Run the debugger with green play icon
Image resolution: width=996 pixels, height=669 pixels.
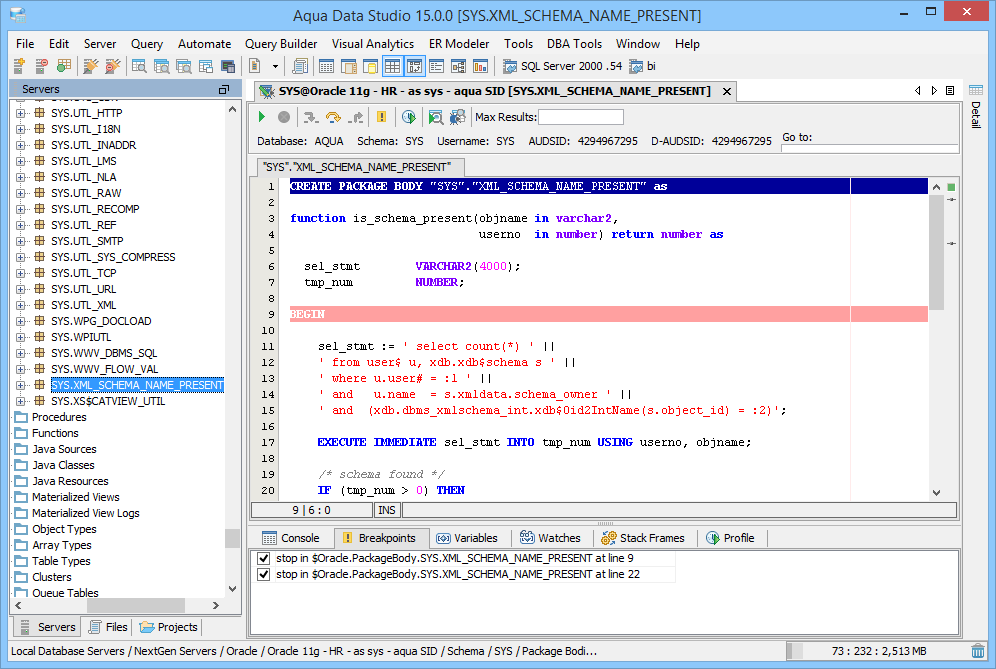[x=262, y=117]
